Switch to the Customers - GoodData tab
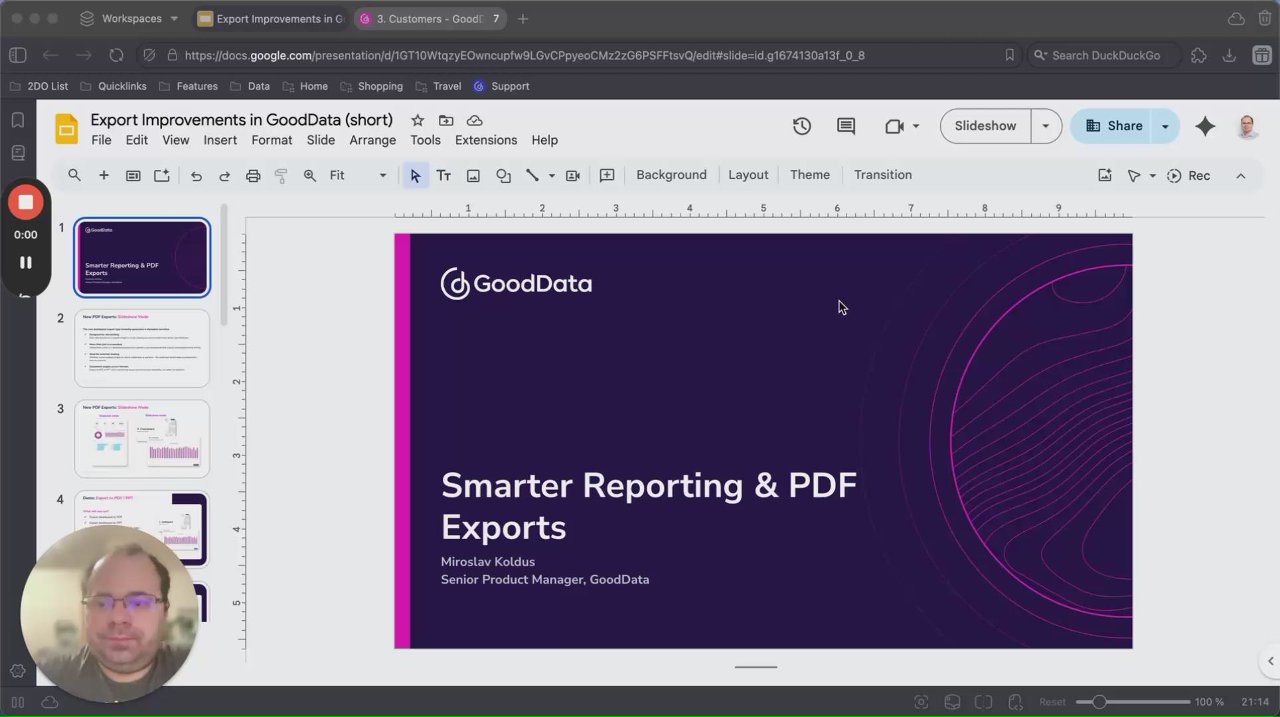 pyautogui.click(x=430, y=18)
